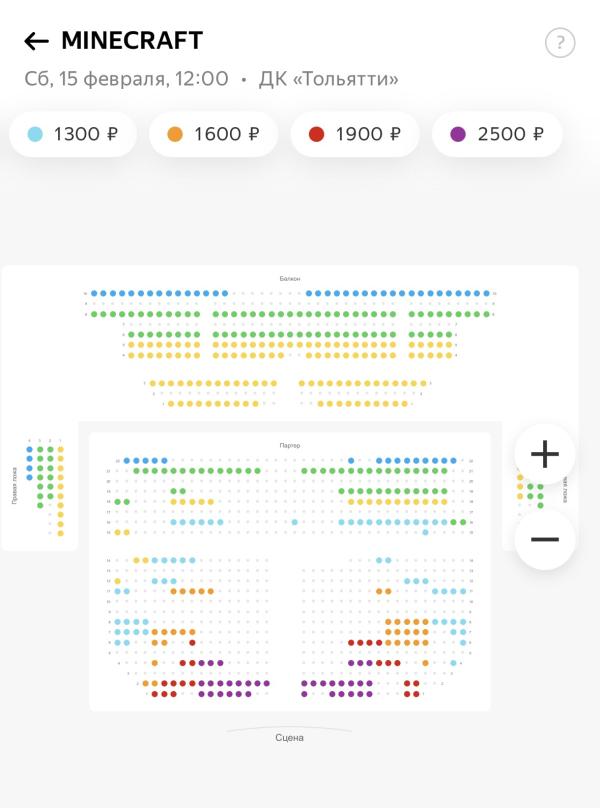
Task: Select the Балкон section label
Action: tap(290, 278)
